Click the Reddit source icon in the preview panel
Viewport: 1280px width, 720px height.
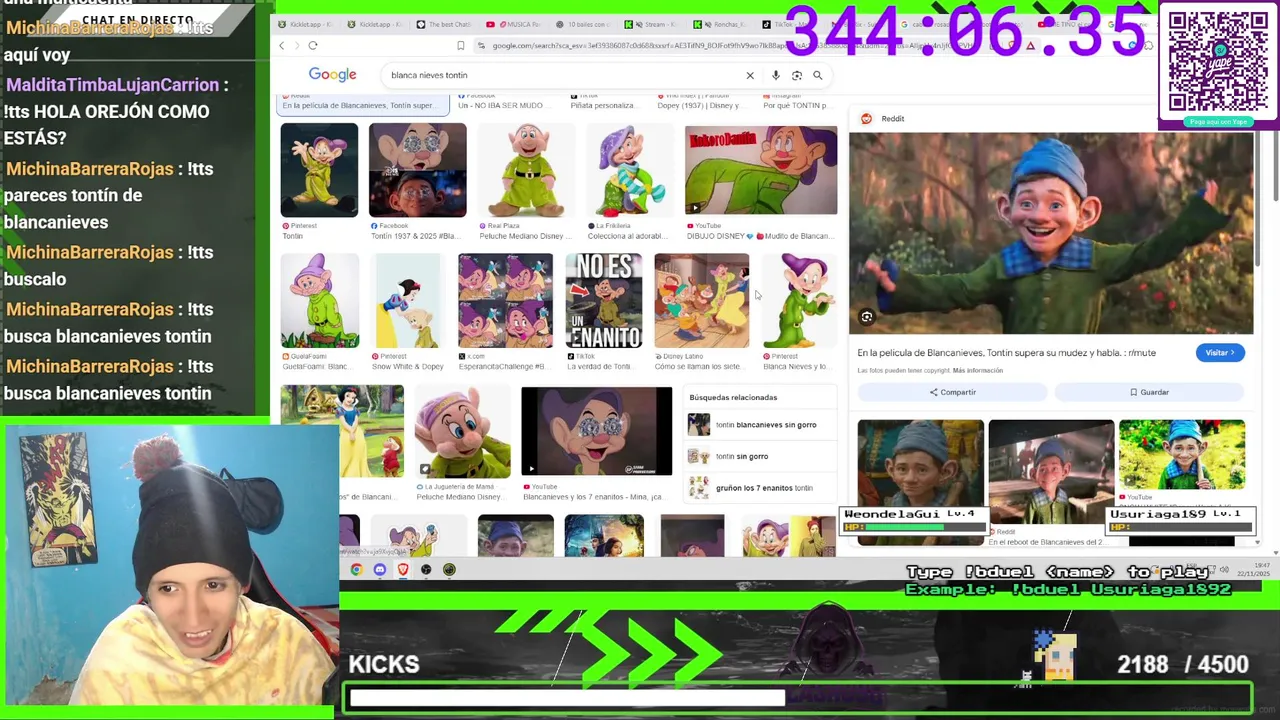pyautogui.click(x=866, y=118)
